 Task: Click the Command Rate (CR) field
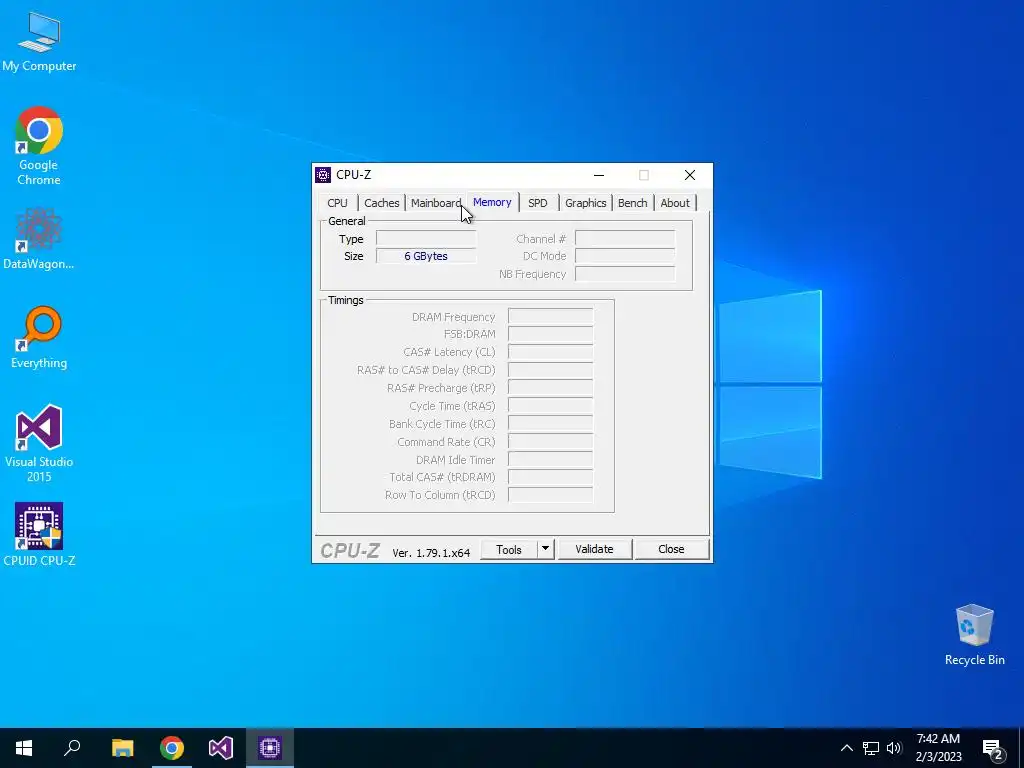coord(551,442)
